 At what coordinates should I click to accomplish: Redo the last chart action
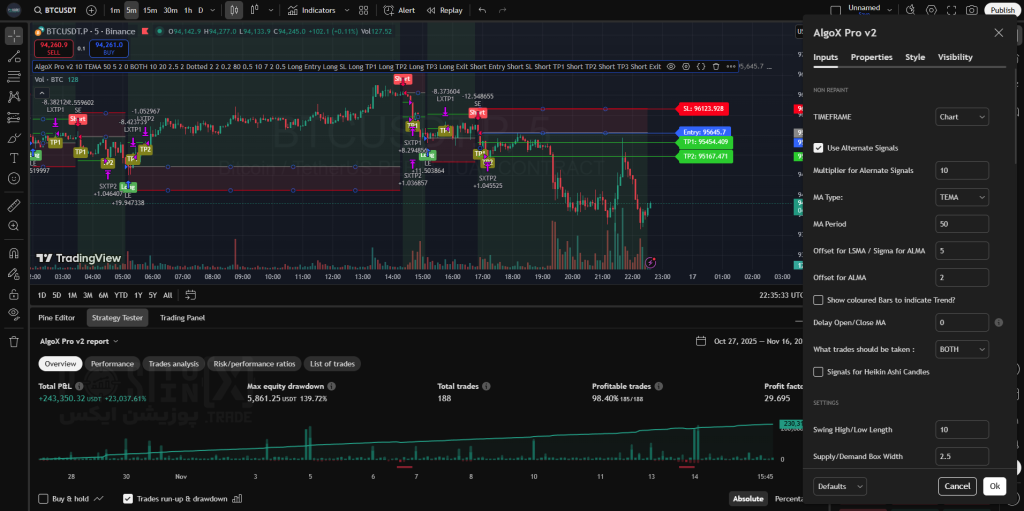502,10
